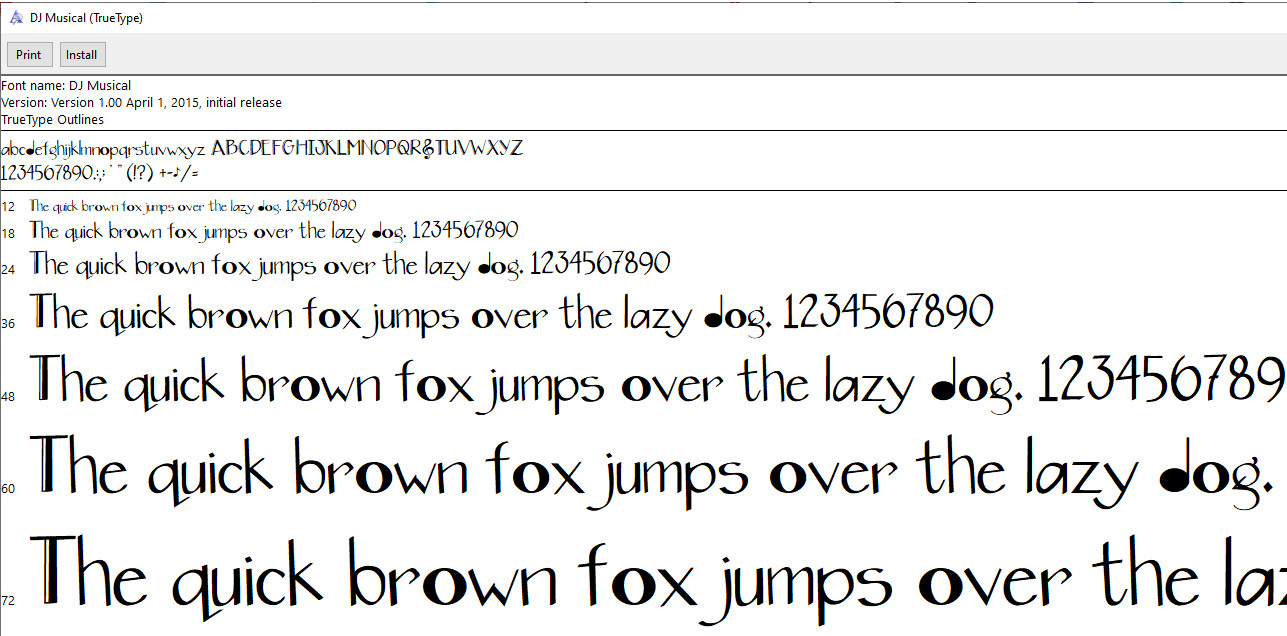Click the size label 12
1287x636 pixels.
[x=8, y=206]
